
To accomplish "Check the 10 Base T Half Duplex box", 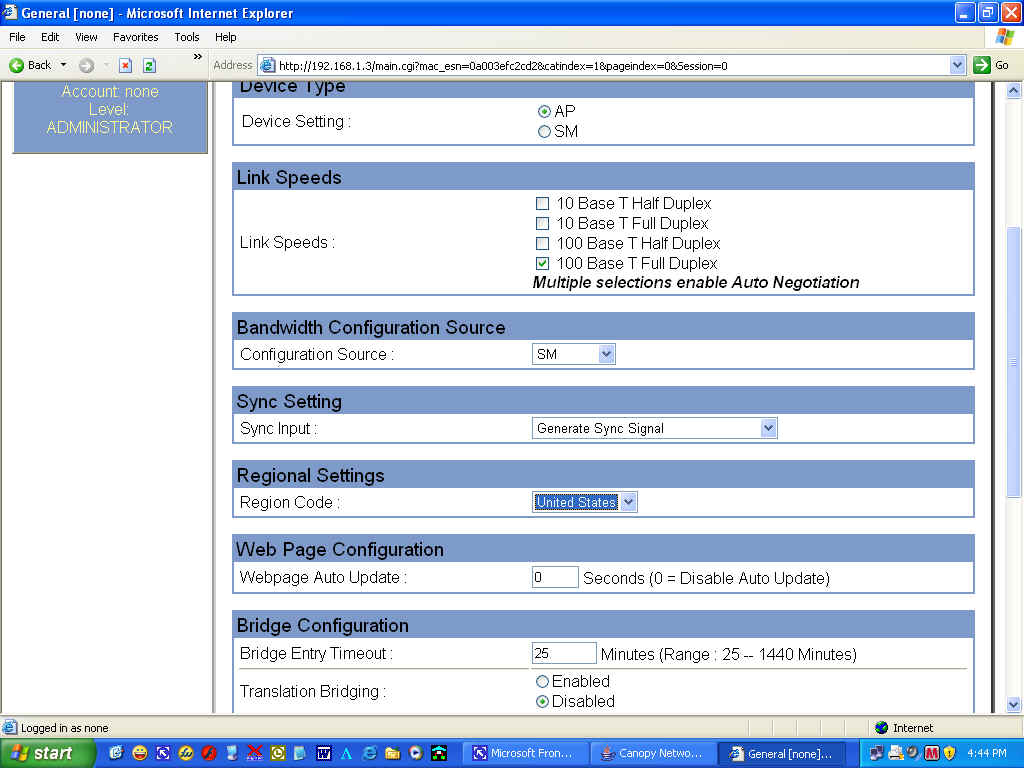I will click(543, 203).
